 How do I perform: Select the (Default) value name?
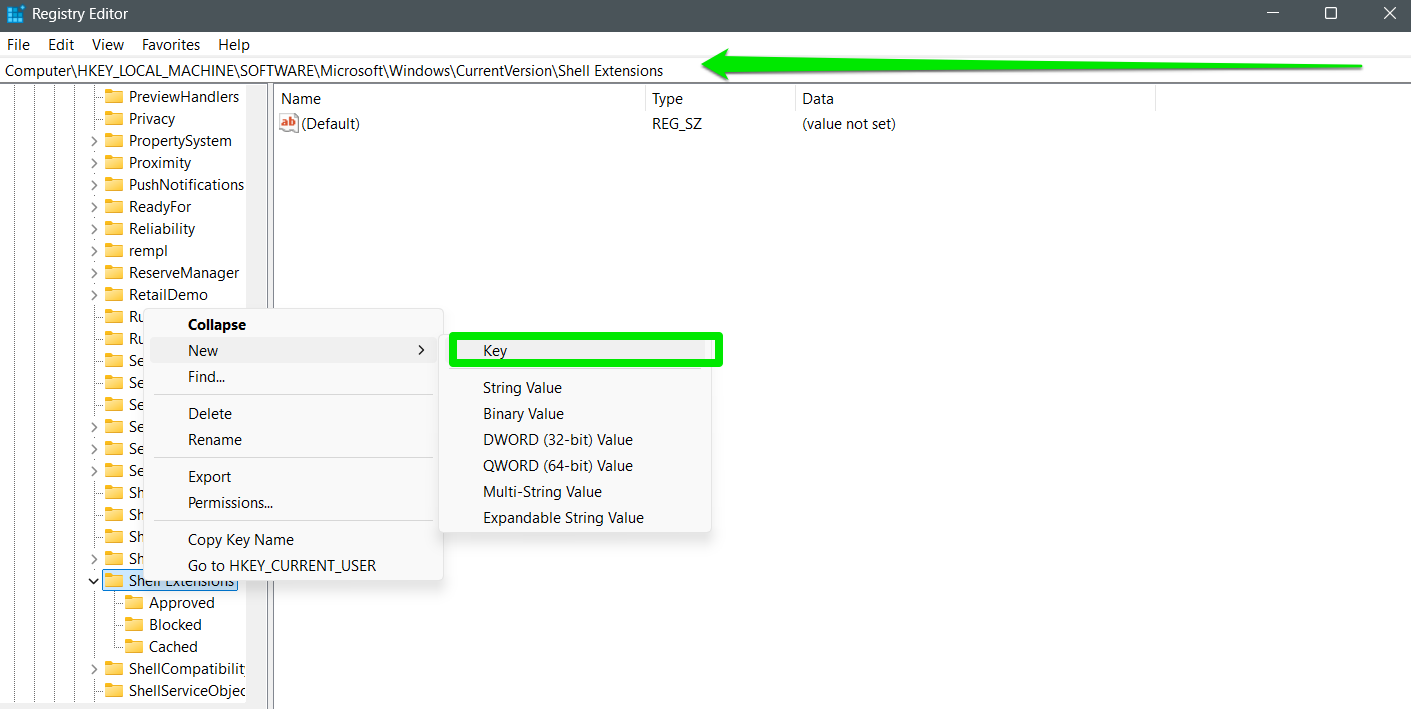point(330,124)
